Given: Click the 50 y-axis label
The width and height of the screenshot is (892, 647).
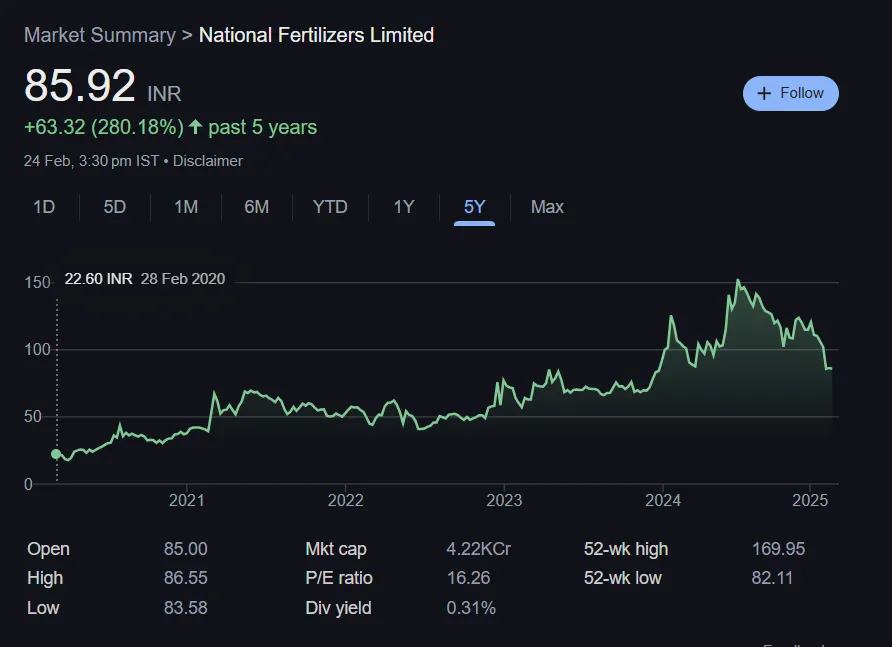Looking at the screenshot, I should point(32,417).
